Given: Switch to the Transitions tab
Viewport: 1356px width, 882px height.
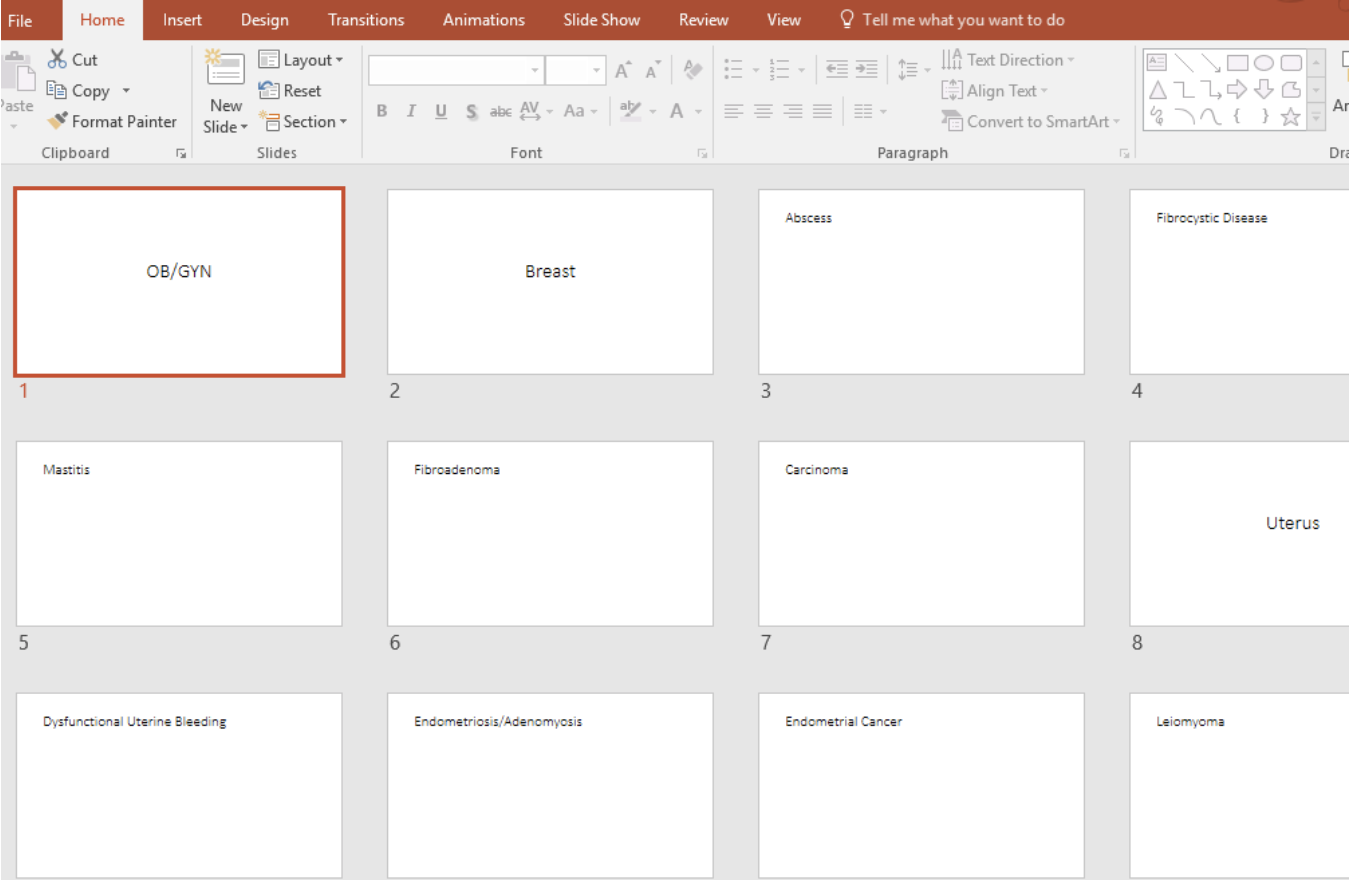Looking at the screenshot, I should 366,20.
